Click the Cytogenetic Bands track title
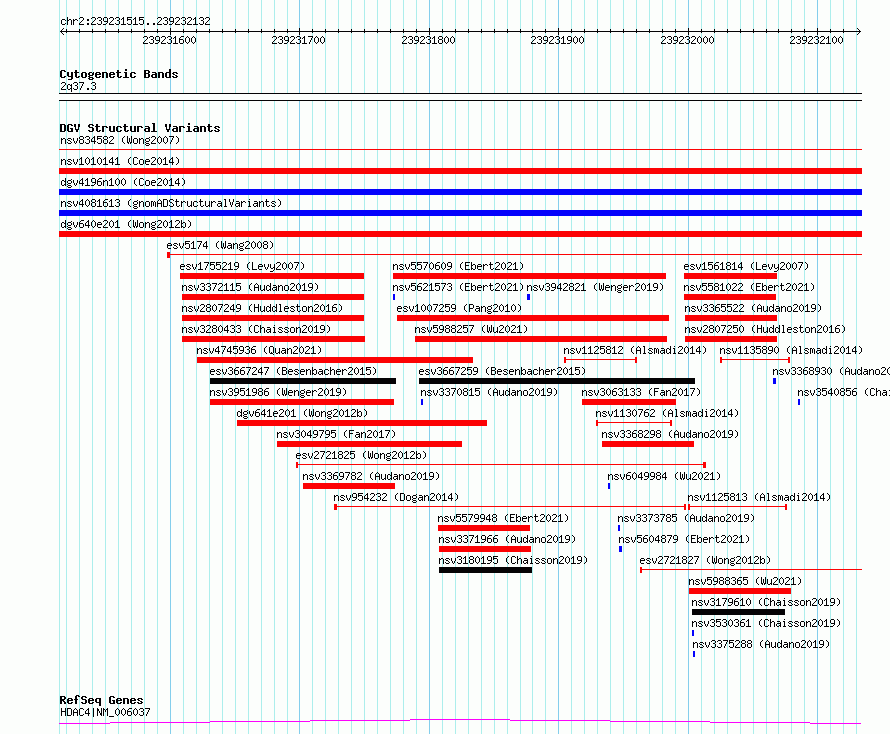The image size is (890, 734). (119, 74)
